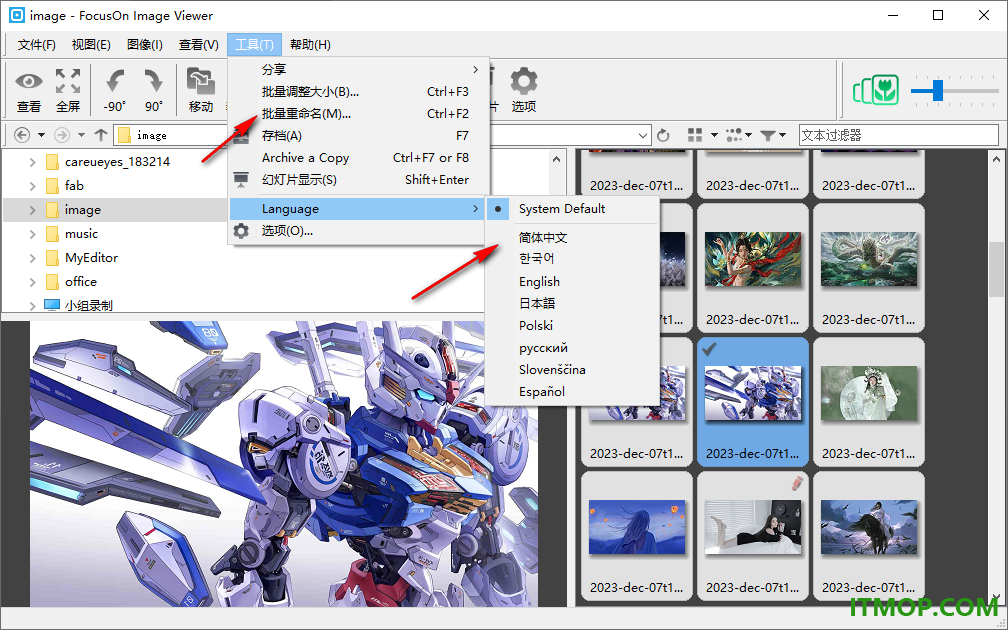Select the image folder in tree
Image resolution: width=1008 pixels, height=630 pixels.
83,210
